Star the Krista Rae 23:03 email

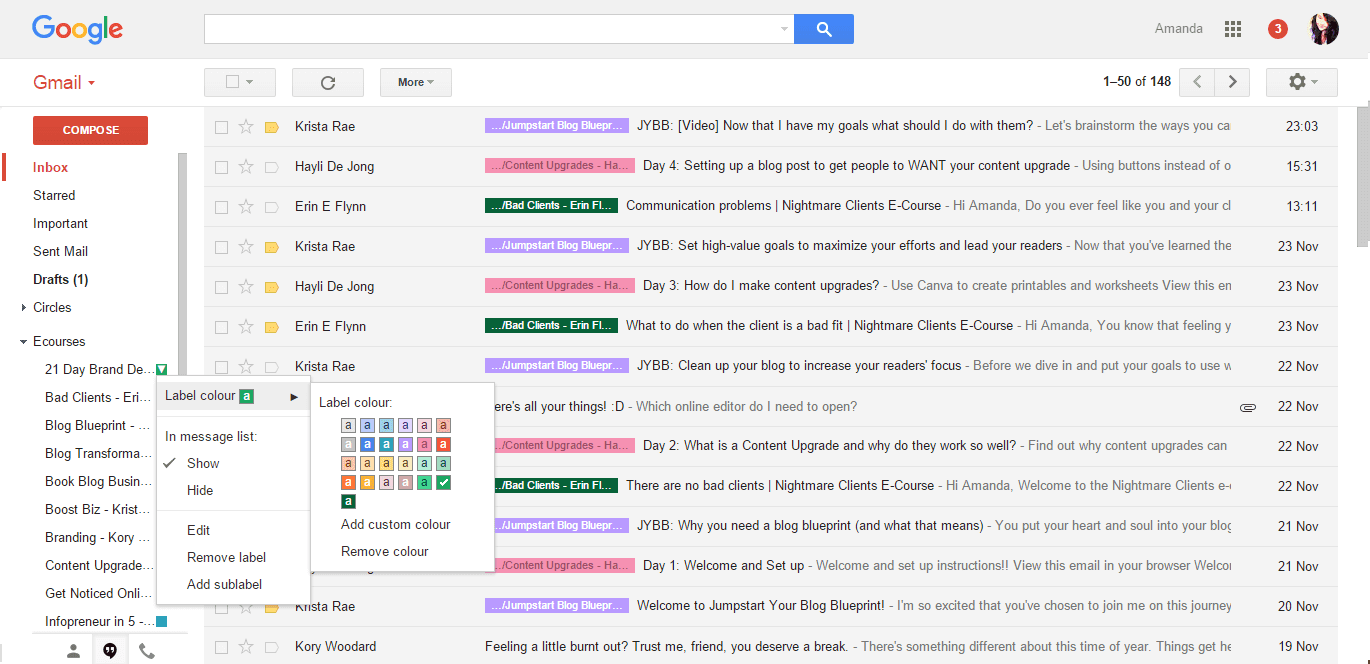pos(246,126)
